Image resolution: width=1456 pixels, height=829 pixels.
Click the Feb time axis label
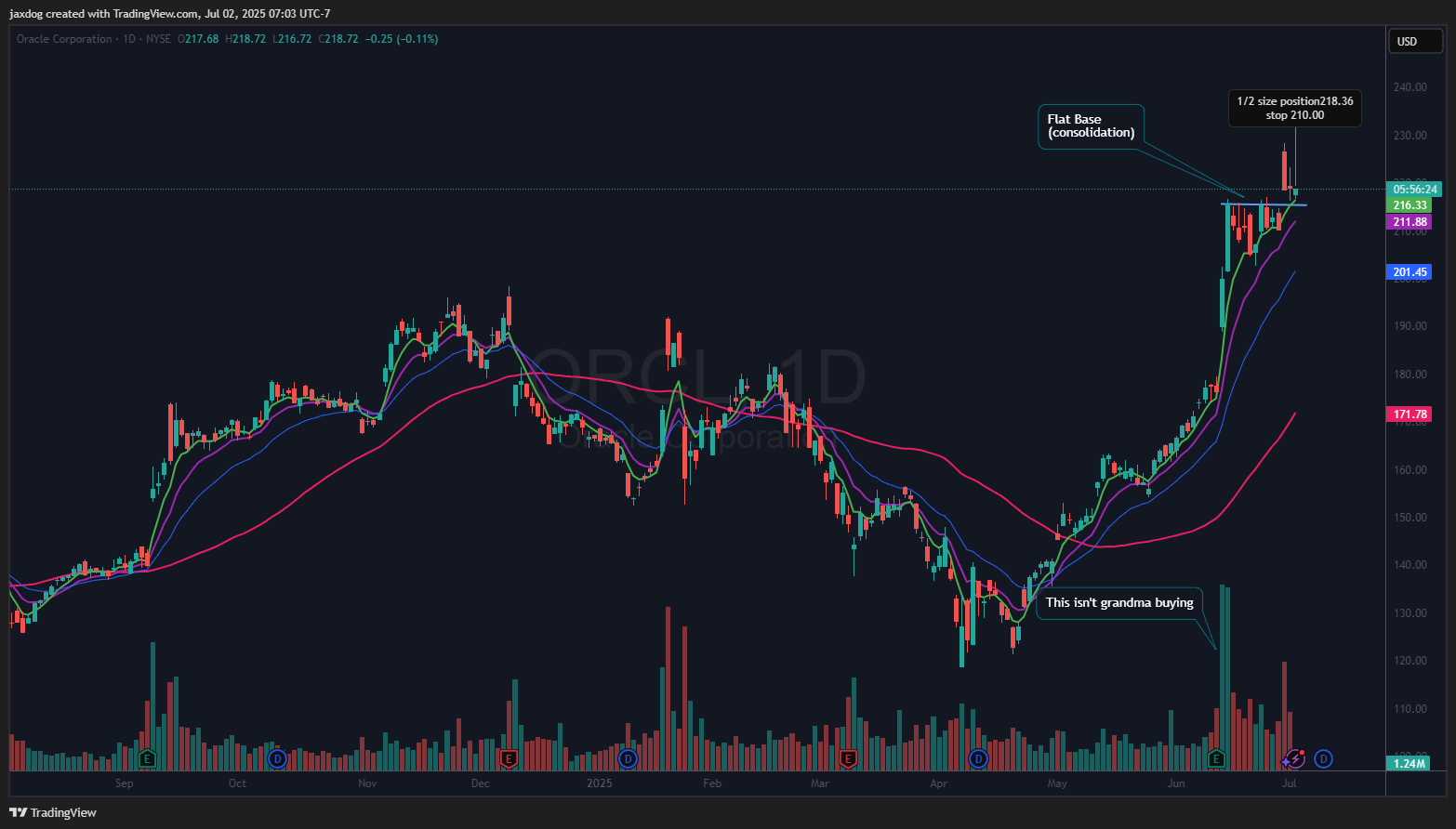pos(712,783)
